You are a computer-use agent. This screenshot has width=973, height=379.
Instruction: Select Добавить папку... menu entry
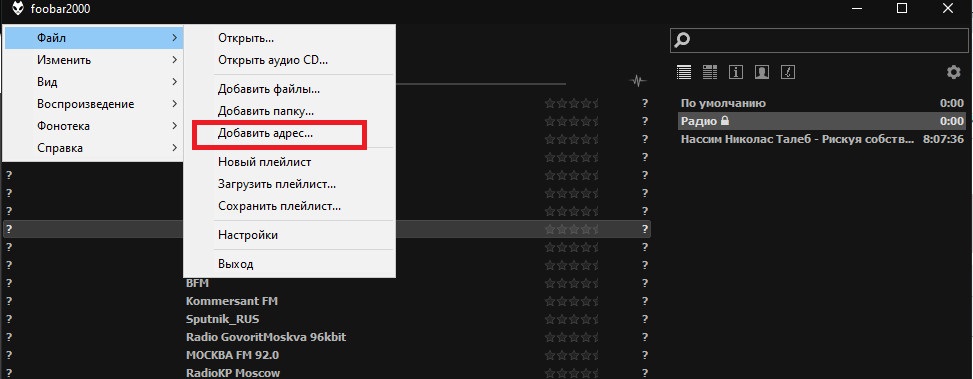[x=289, y=112]
